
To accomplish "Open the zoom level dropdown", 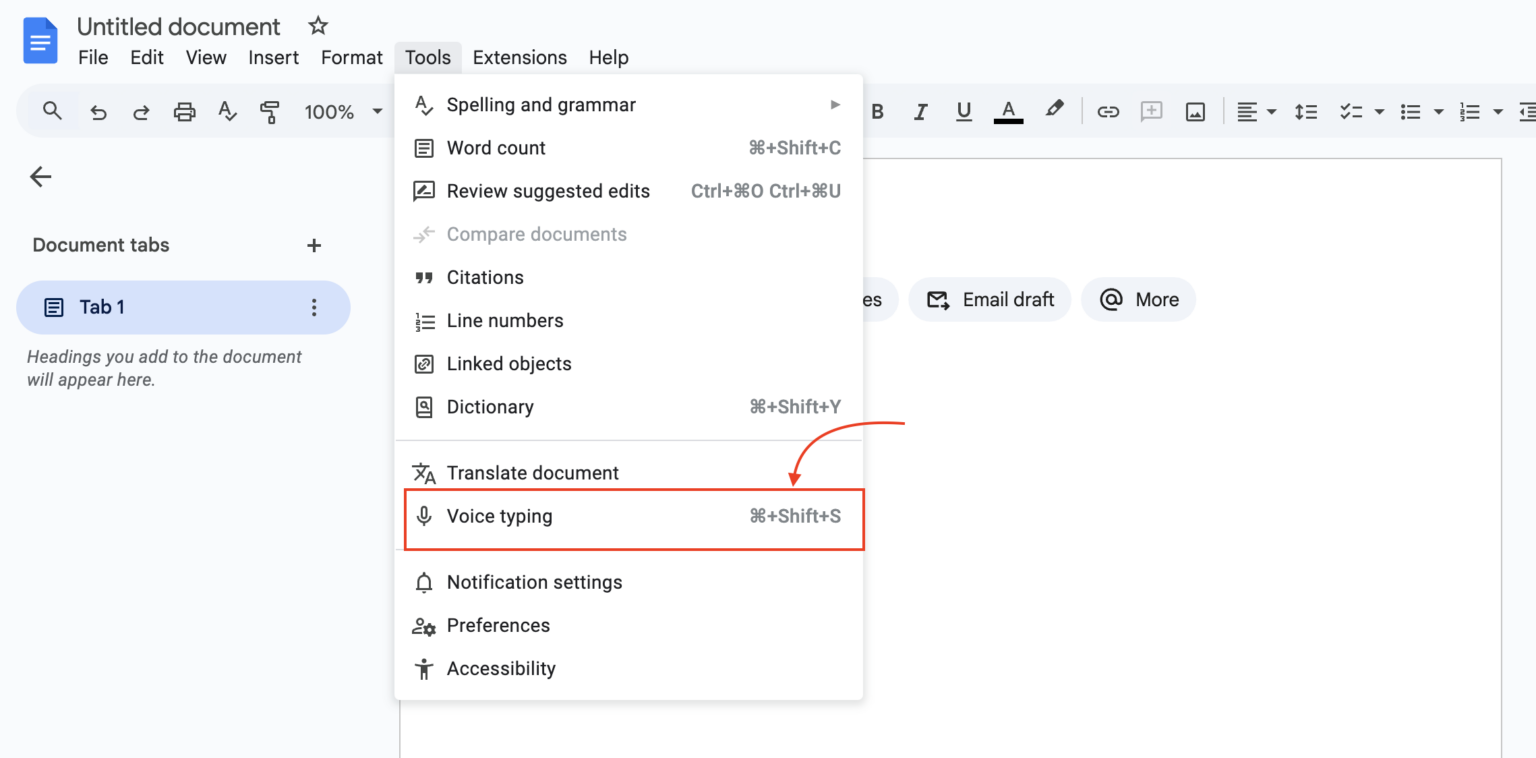I will point(343,111).
